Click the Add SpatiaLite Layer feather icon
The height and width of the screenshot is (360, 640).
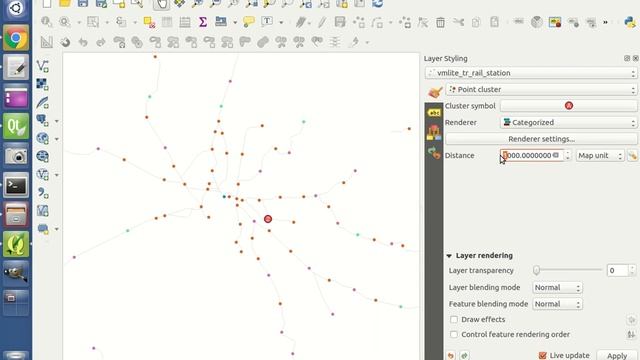tap(43, 102)
